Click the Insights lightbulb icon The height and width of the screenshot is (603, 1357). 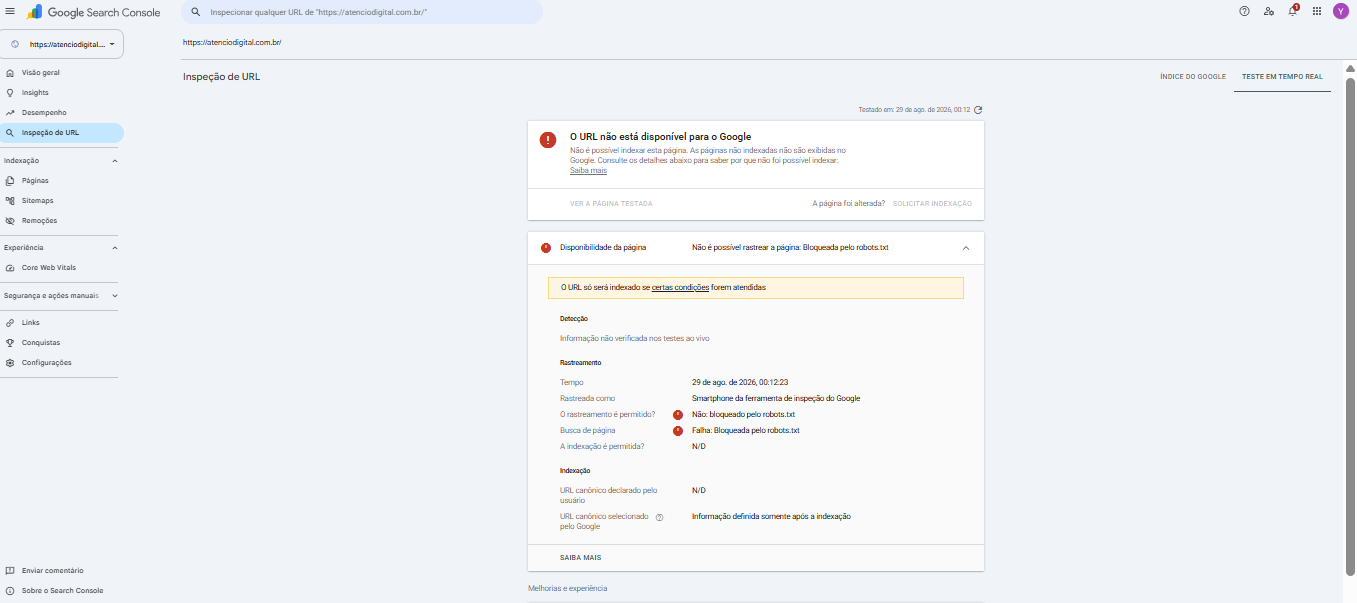(x=10, y=93)
